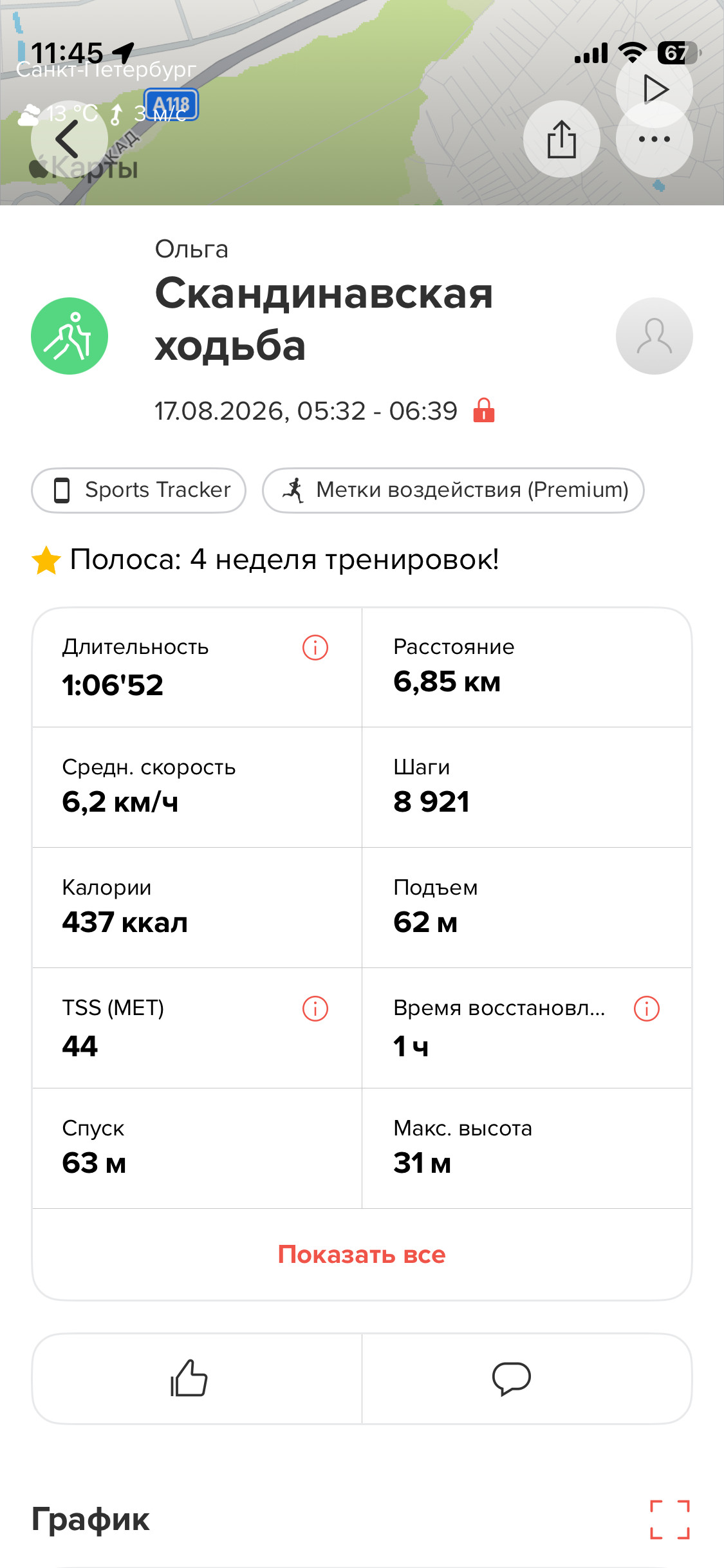Select the Sports Tracker chip
This screenshot has width=724, height=1568.
(x=138, y=490)
